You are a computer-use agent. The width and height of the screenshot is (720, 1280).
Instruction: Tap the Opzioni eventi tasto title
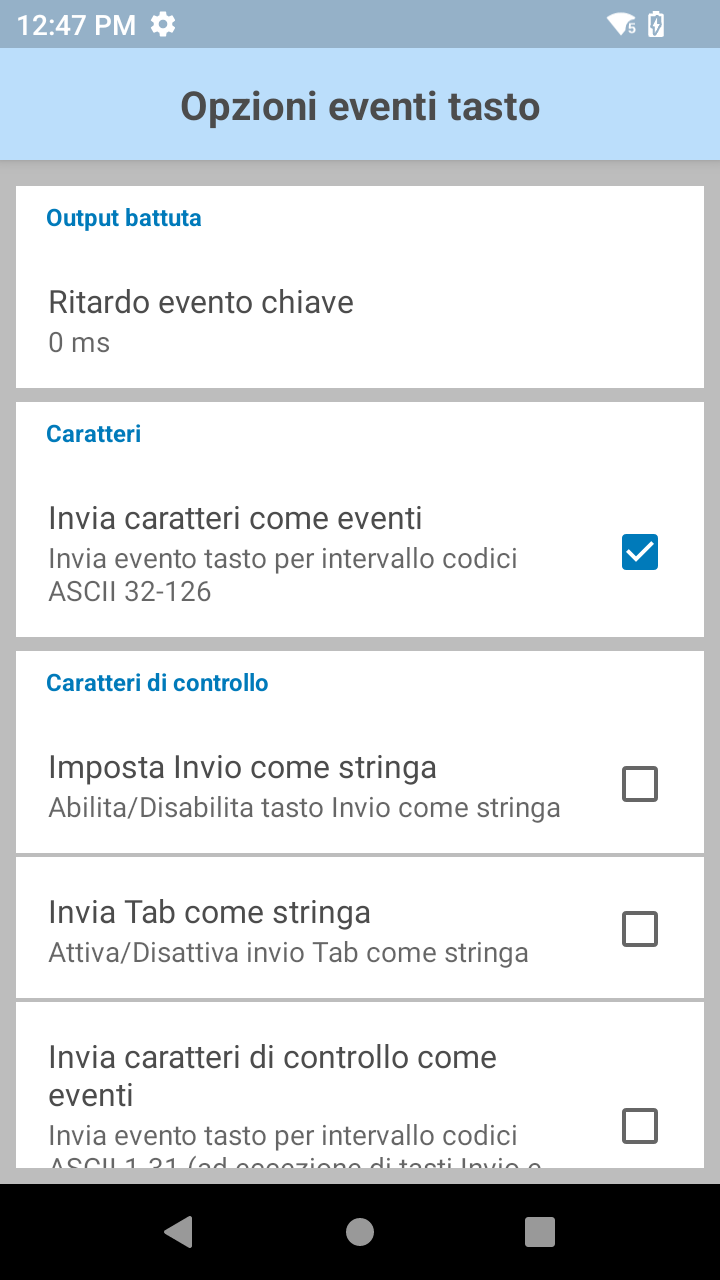pos(360,106)
